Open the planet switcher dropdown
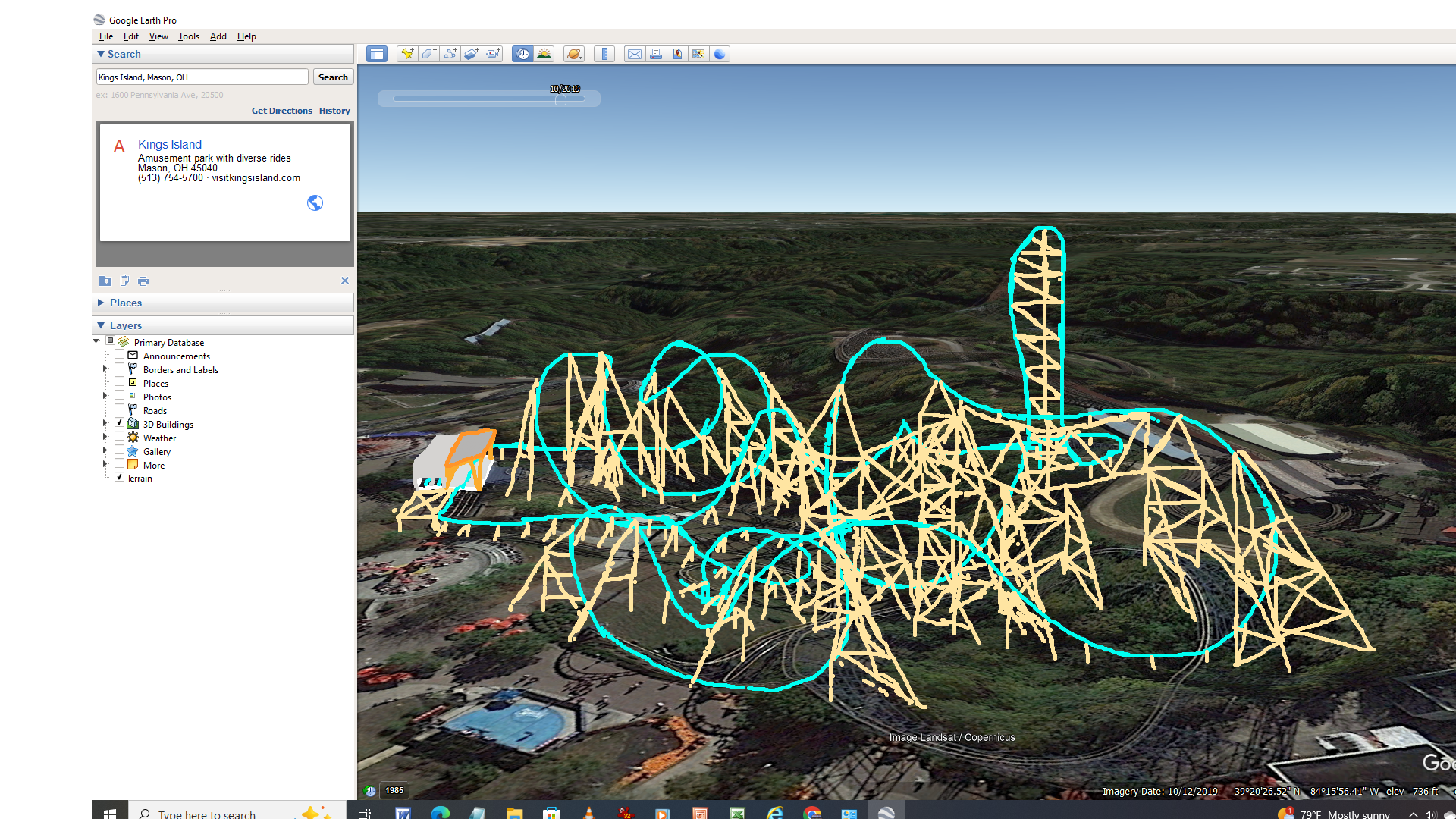Image resolution: width=1456 pixels, height=819 pixels. [x=574, y=54]
